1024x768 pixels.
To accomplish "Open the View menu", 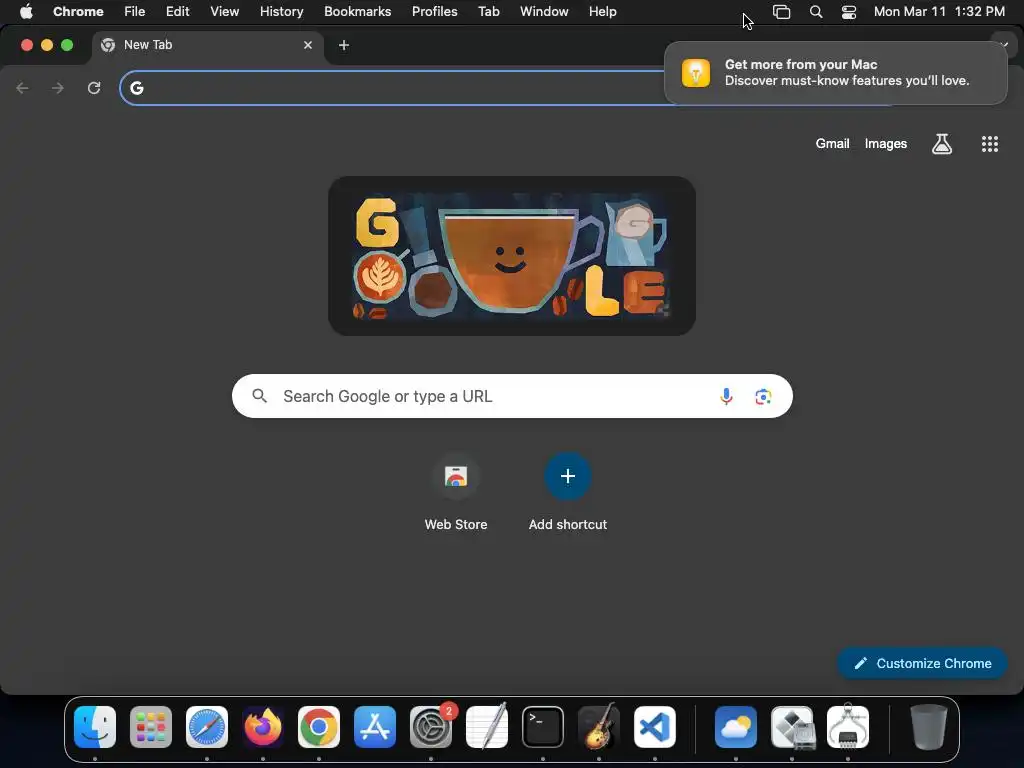I will pos(224,11).
